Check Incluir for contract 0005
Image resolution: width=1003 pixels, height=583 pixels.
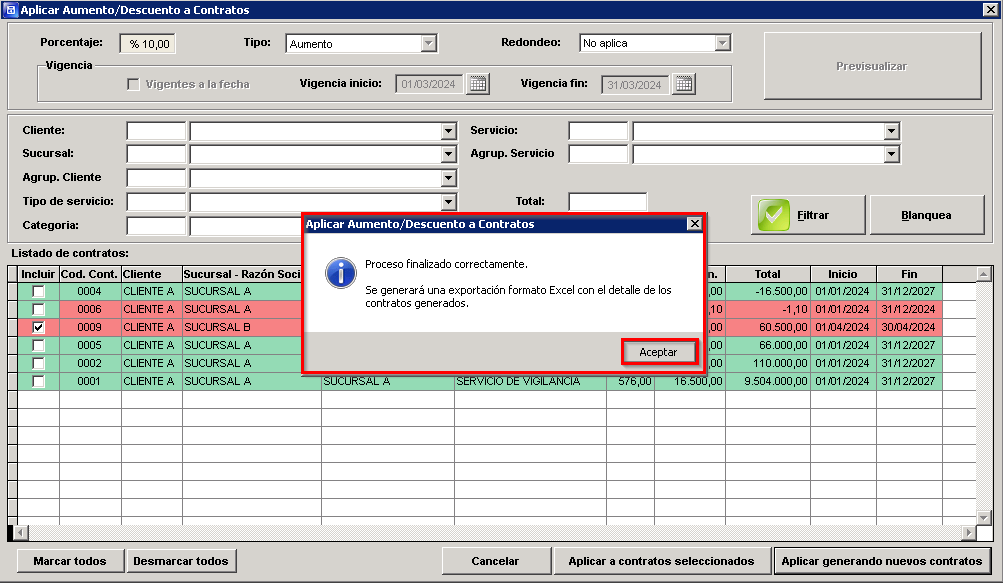[x=38, y=345]
